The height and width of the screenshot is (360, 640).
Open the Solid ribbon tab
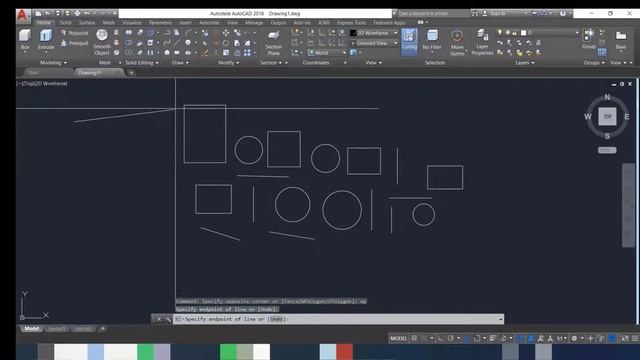[65, 22]
